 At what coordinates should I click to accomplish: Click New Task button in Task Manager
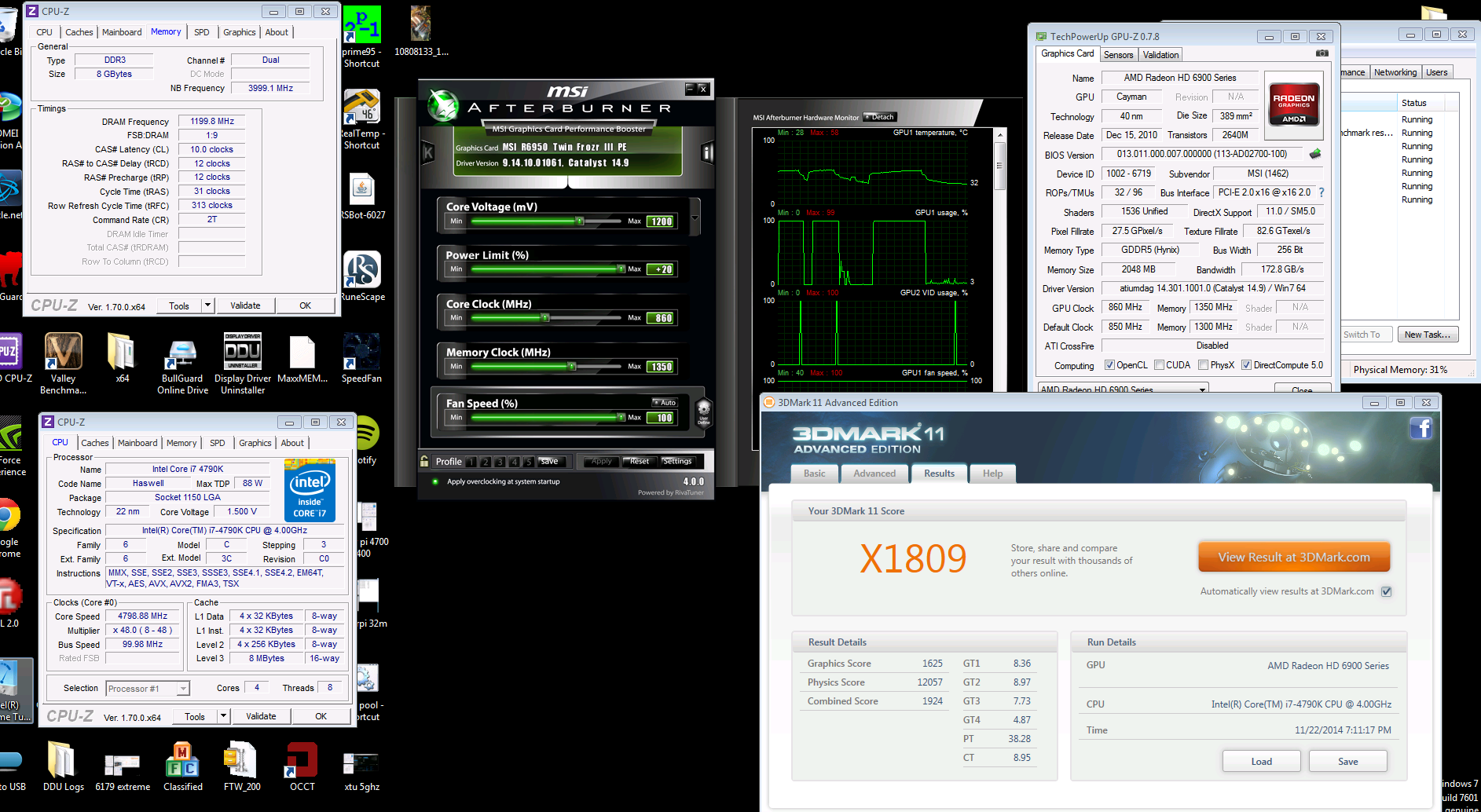[1427, 335]
